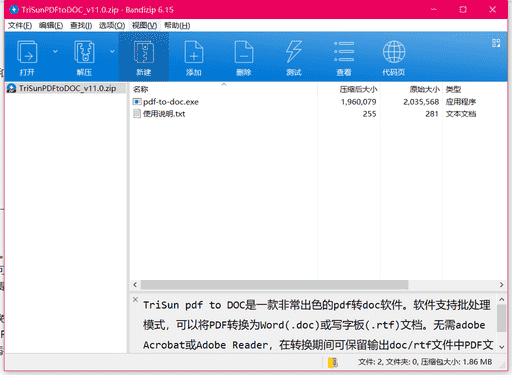Viewport: 512px width, 375px height.
Task: Click the grid layout icon in toolbar corner
Action: (x=496, y=43)
